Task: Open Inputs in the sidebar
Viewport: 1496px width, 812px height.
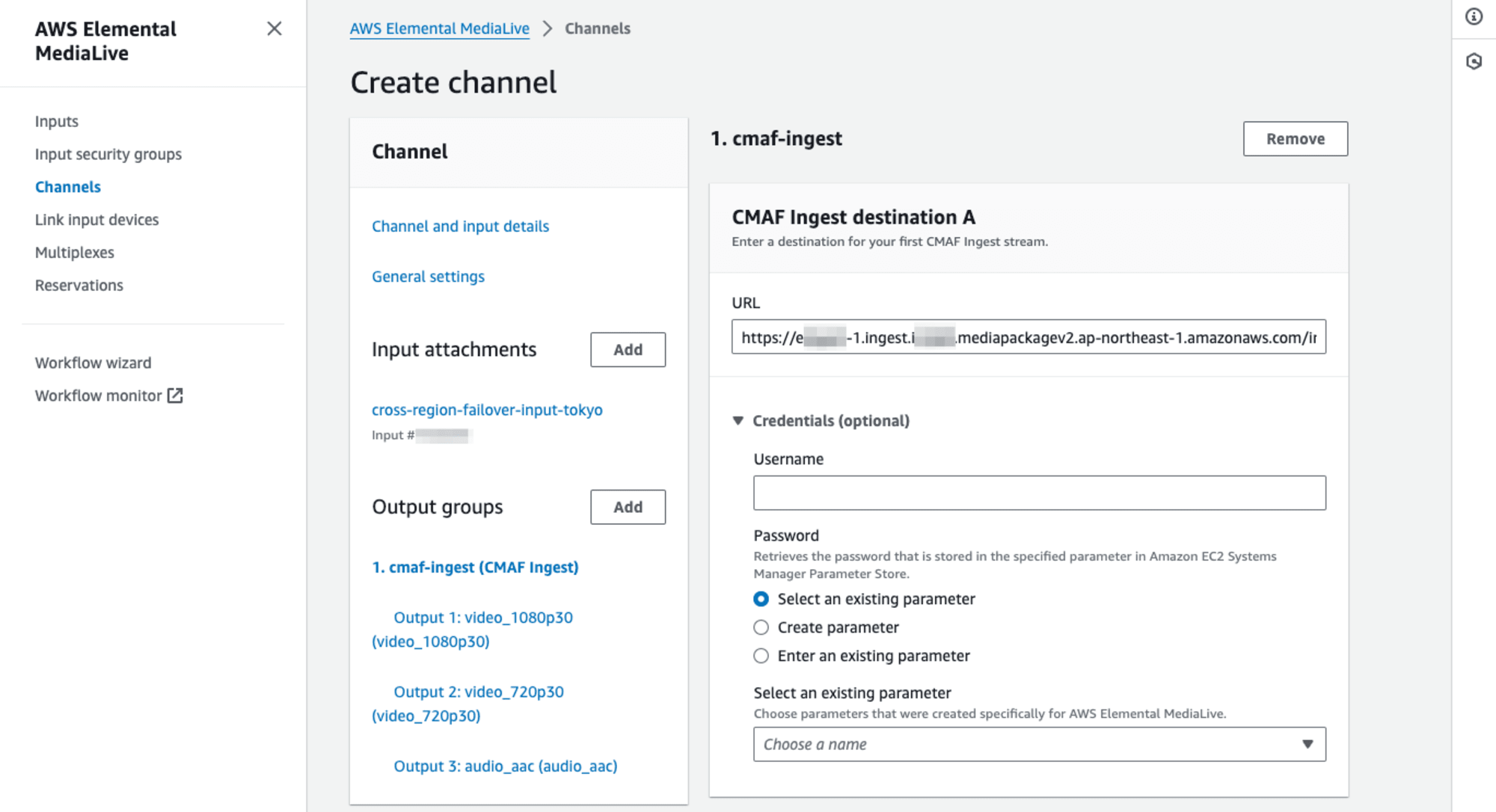Action: (x=57, y=121)
